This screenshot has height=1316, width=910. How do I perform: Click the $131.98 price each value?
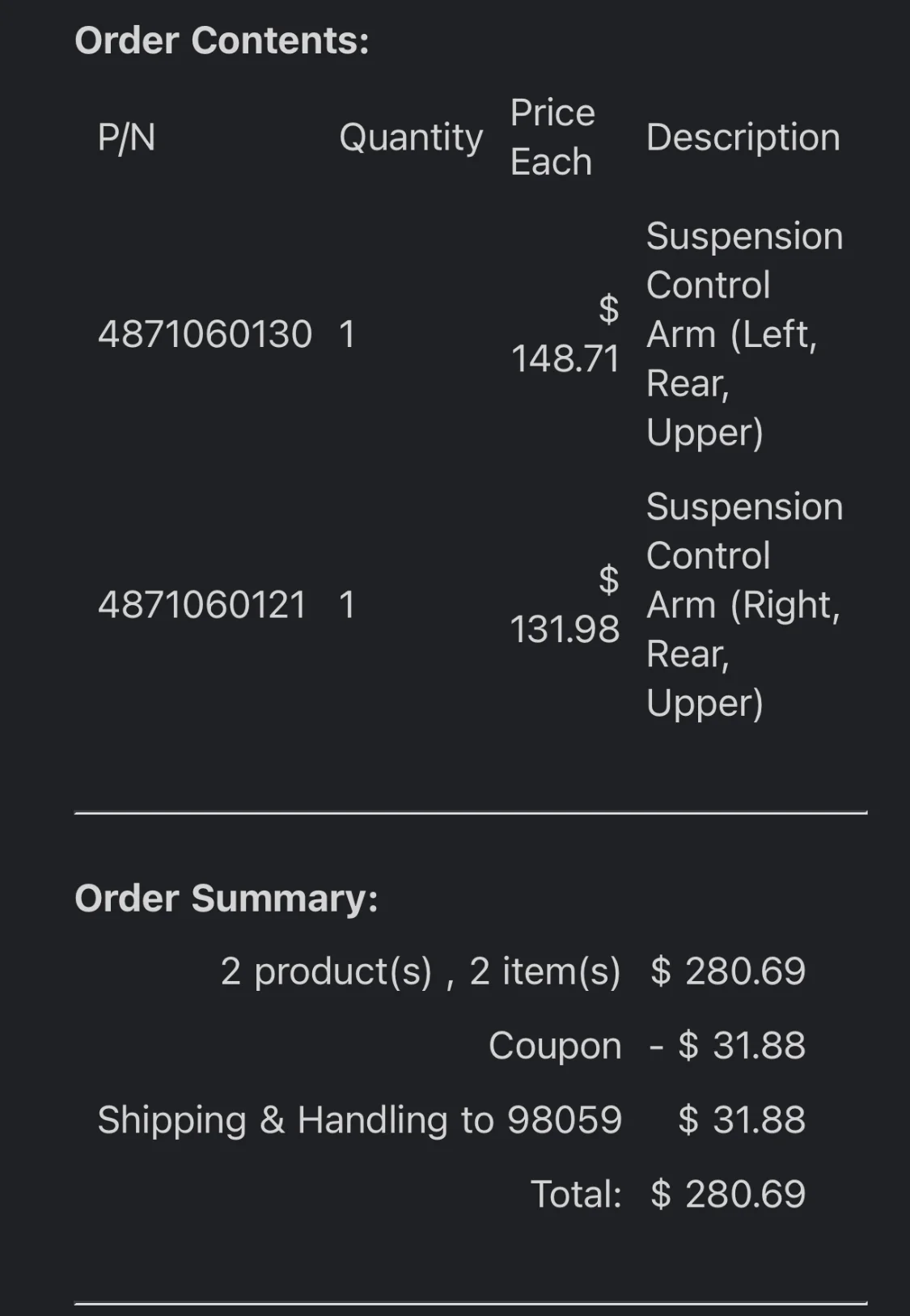pos(565,605)
